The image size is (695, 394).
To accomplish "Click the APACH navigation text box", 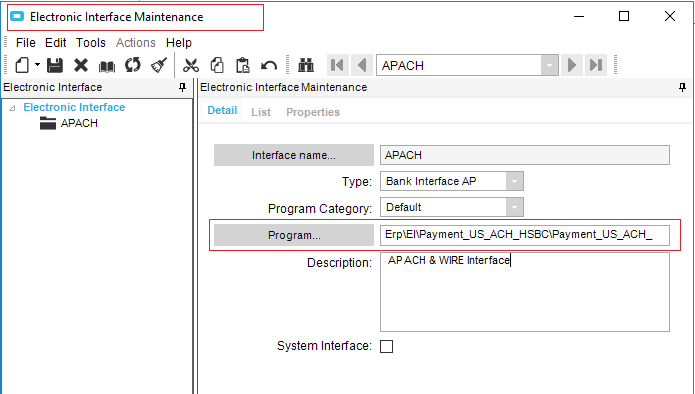I will pos(459,66).
